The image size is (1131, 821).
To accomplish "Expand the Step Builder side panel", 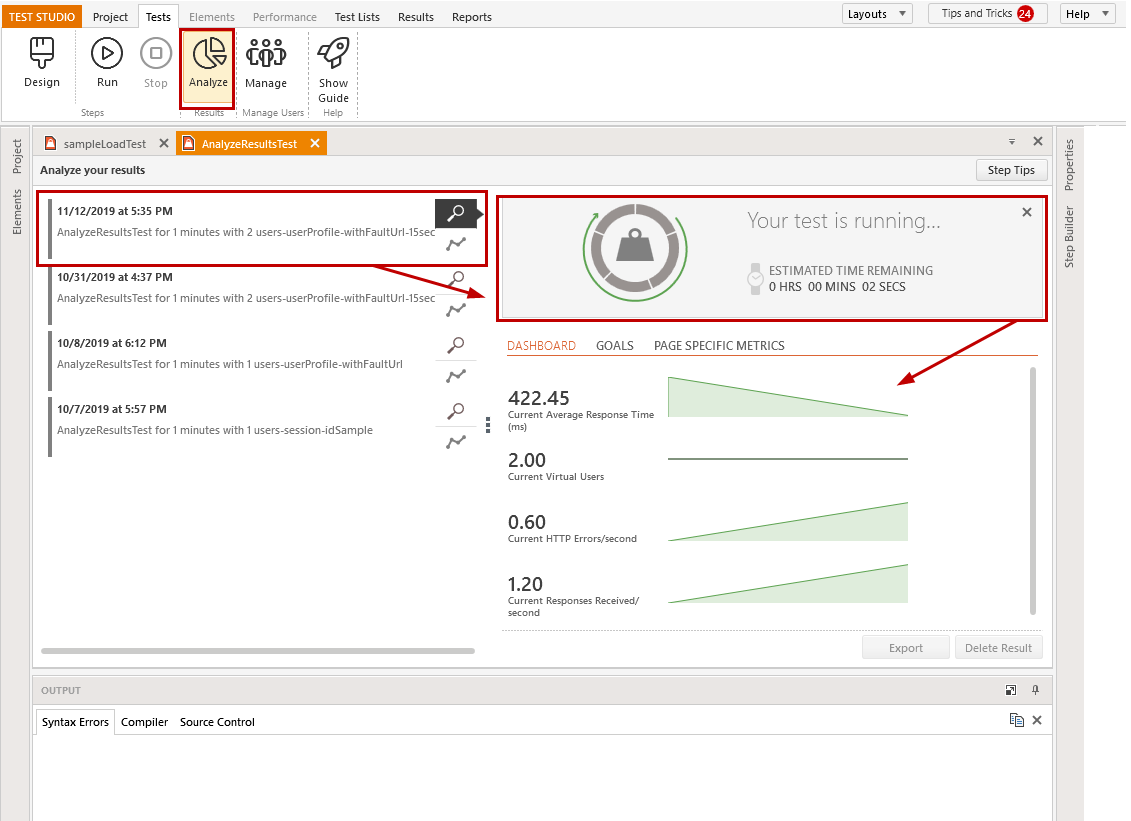I will 1069,237.
